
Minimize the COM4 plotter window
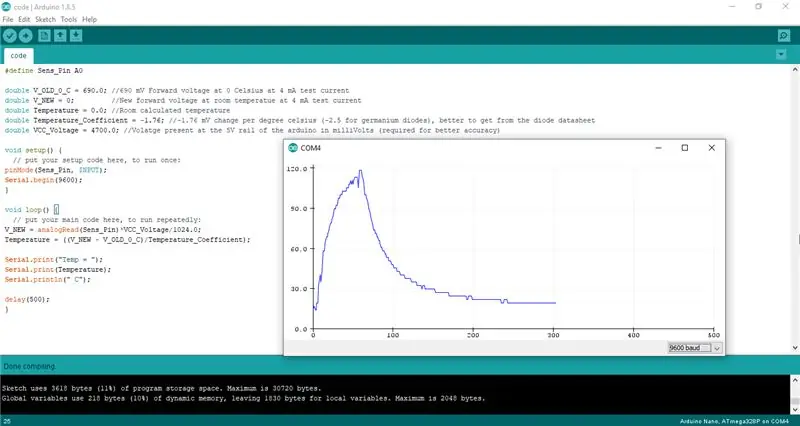(658, 148)
